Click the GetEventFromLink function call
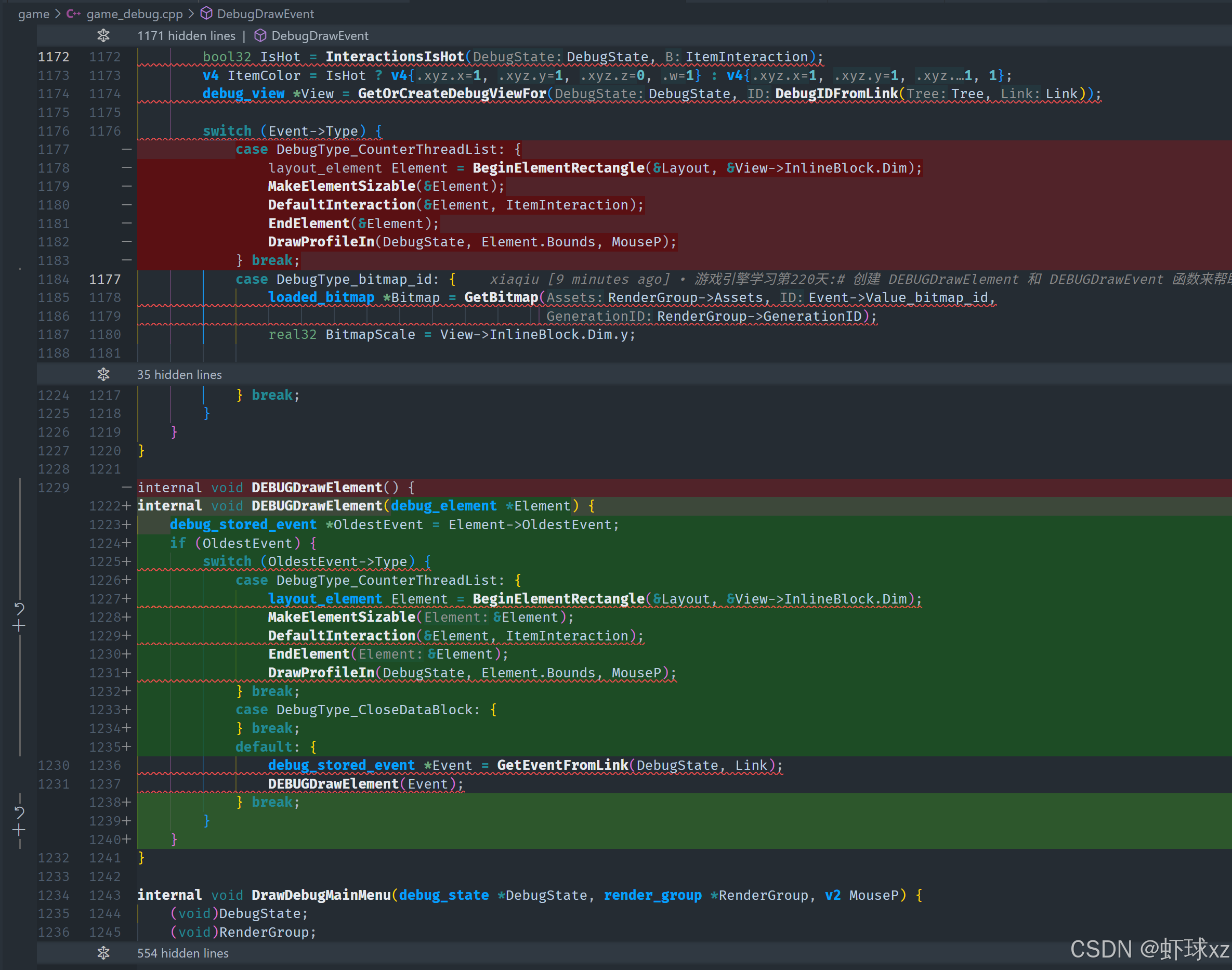The width and height of the screenshot is (1232, 970). tap(562, 765)
